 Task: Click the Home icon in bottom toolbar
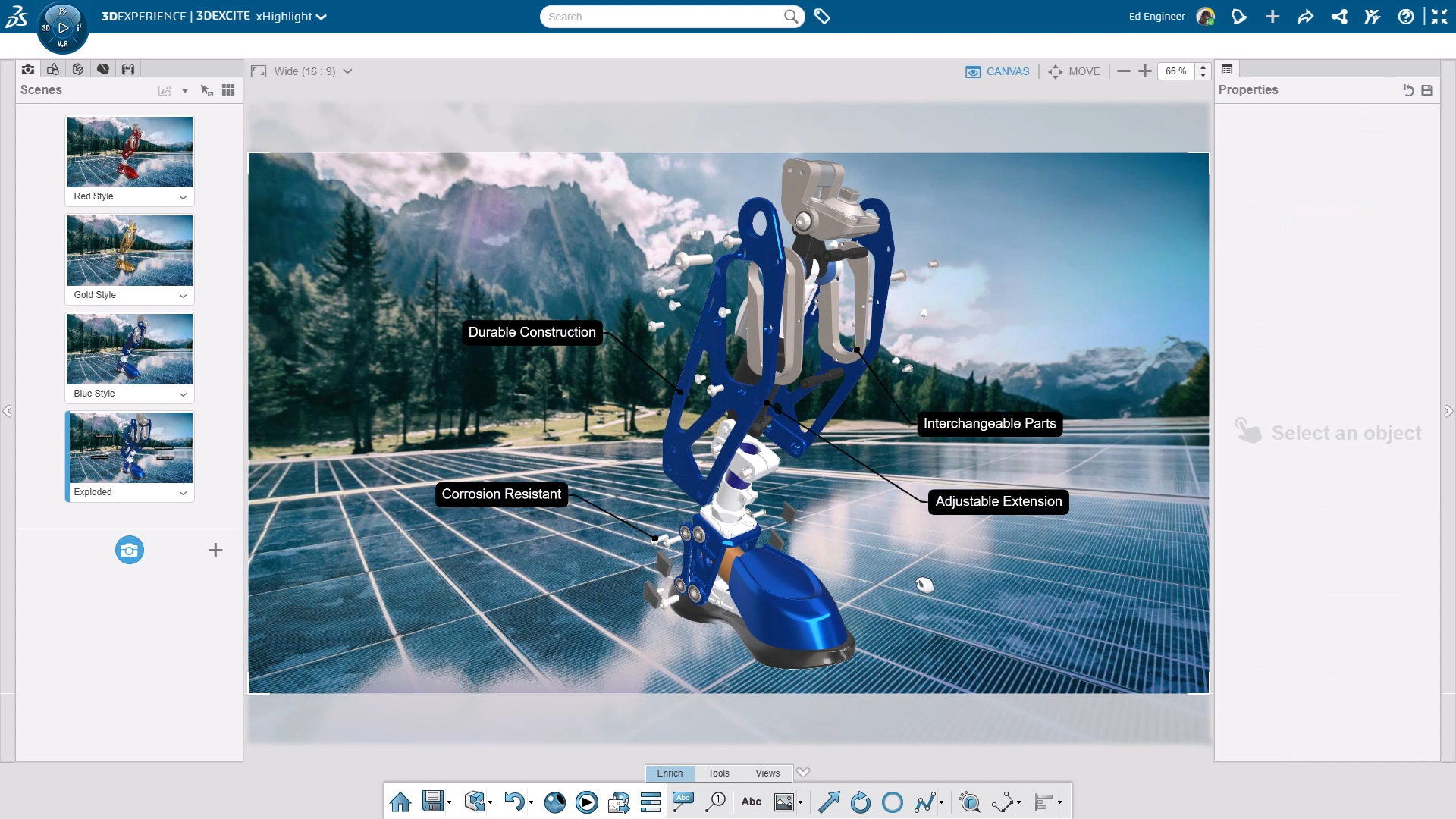tap(400, 802)
